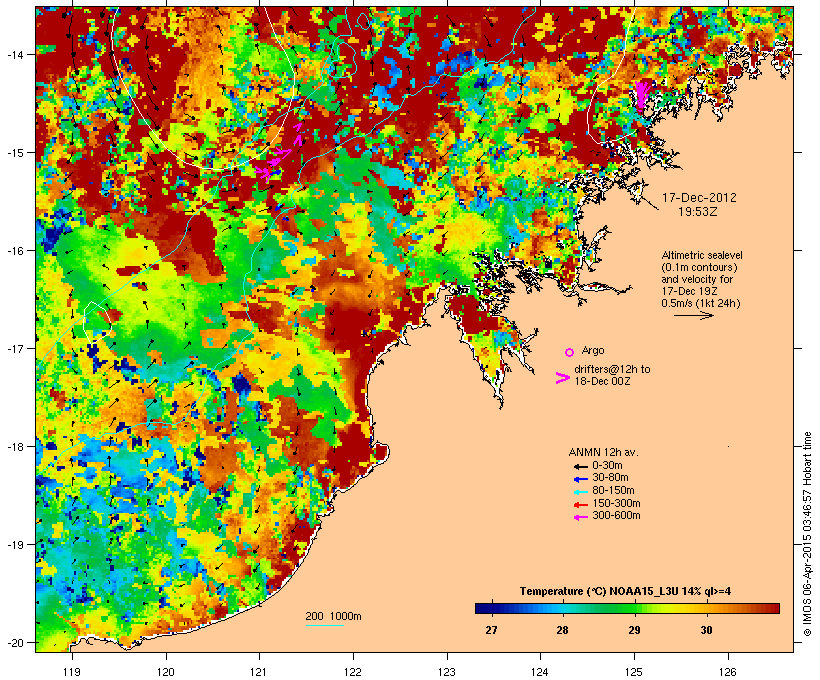Click the 300-600m depth label

point(616,516)
